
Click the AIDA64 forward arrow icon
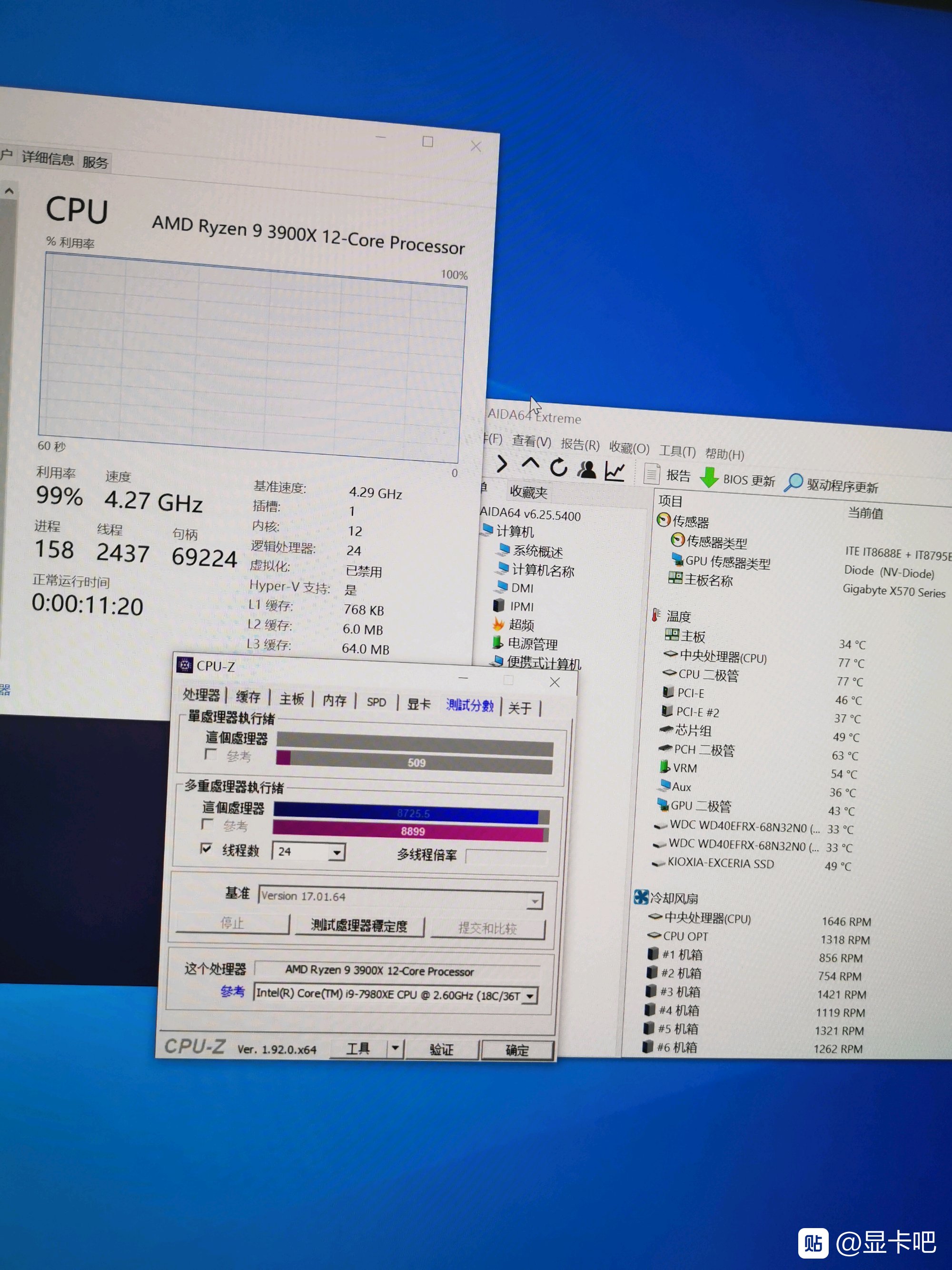click(502, 464)
